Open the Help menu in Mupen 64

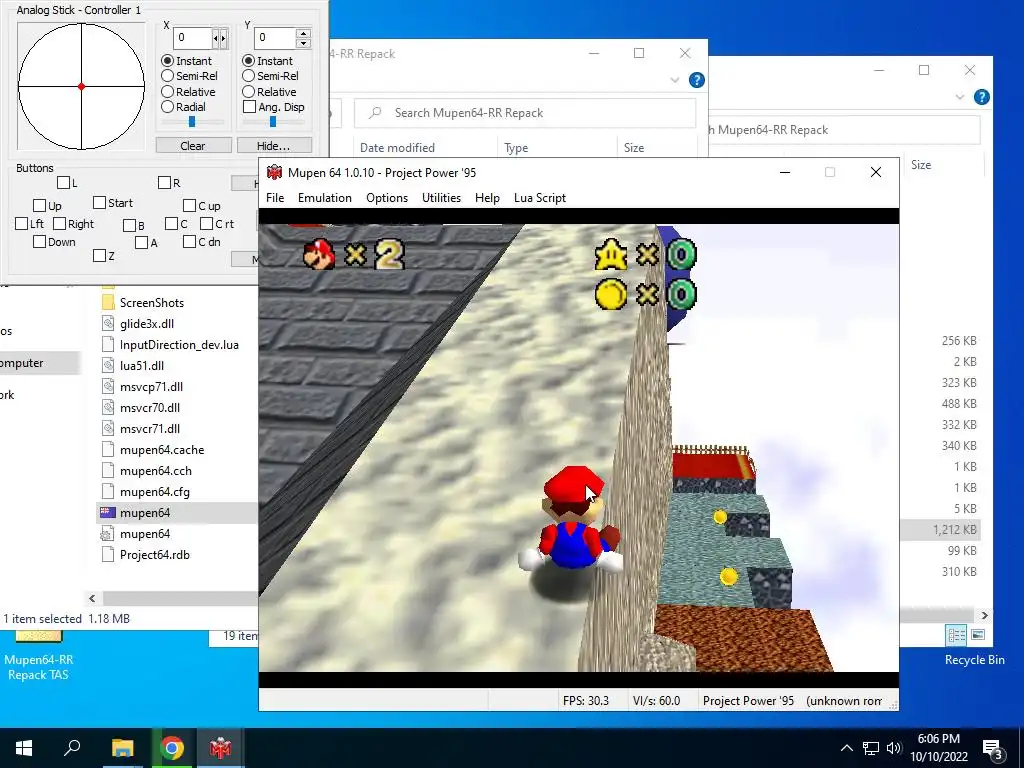(487, 198)
